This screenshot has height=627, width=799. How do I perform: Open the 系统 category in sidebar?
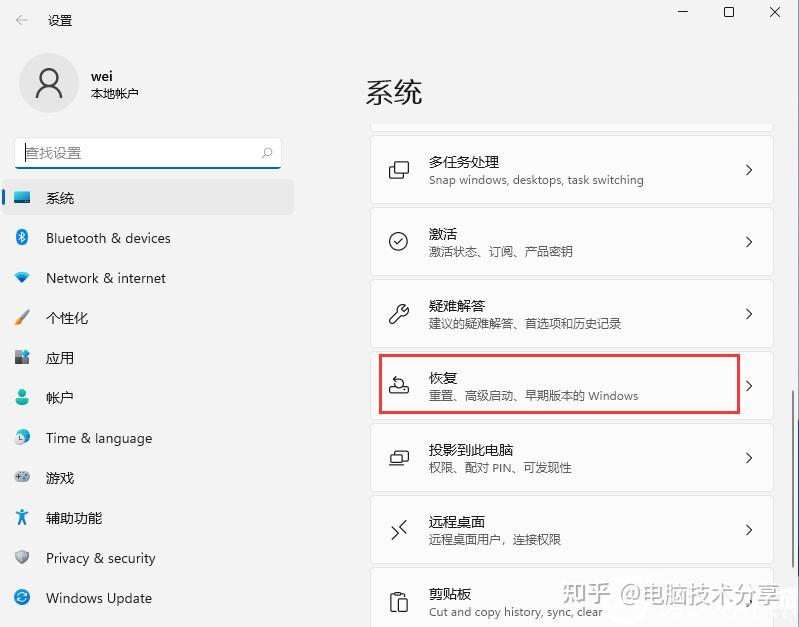[148, 197]
